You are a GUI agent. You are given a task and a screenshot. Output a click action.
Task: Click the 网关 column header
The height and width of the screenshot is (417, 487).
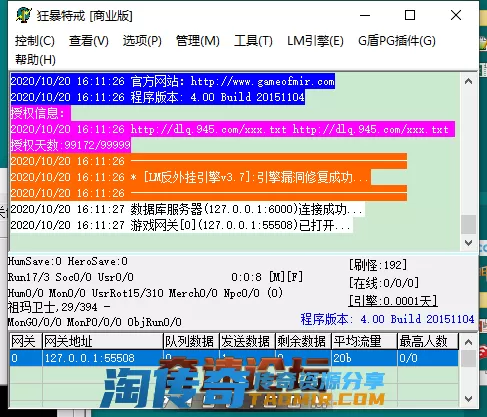[26, 341]
